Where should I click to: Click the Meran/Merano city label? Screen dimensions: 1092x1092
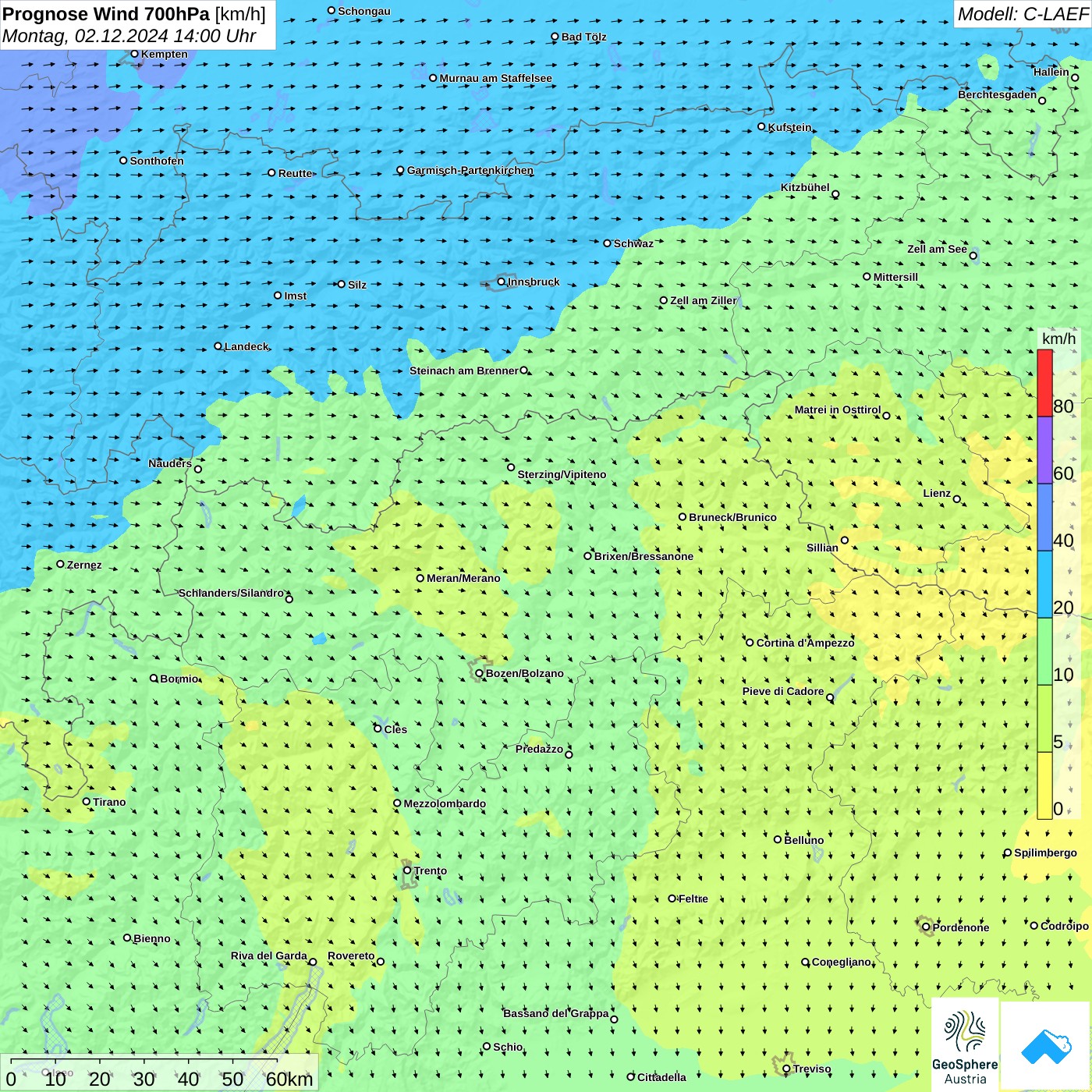(x=463, y=578)
